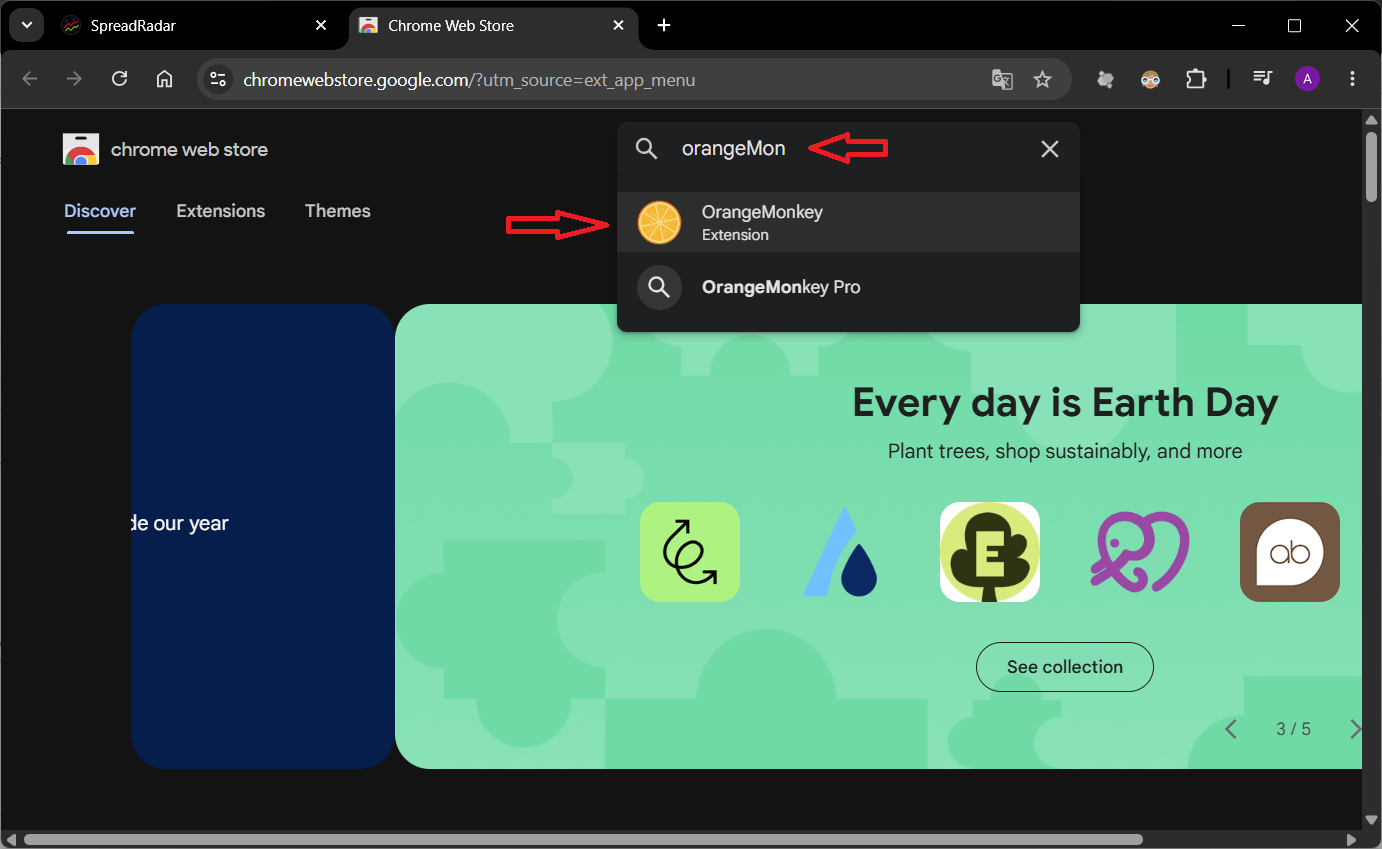Open the Extensions puzzle menu
1382x849 pixels.
point(1196,79)
